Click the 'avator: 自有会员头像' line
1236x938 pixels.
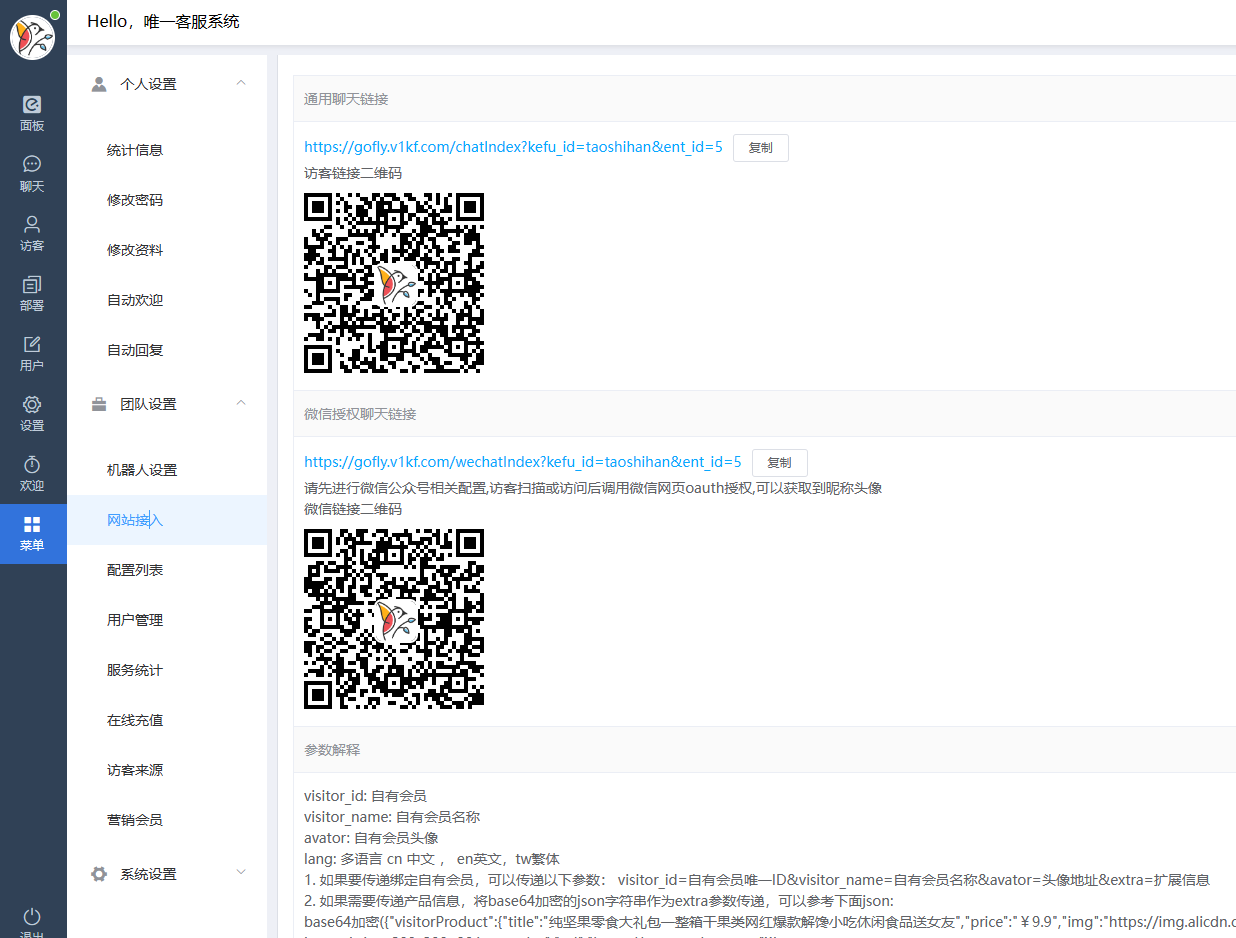371,838
